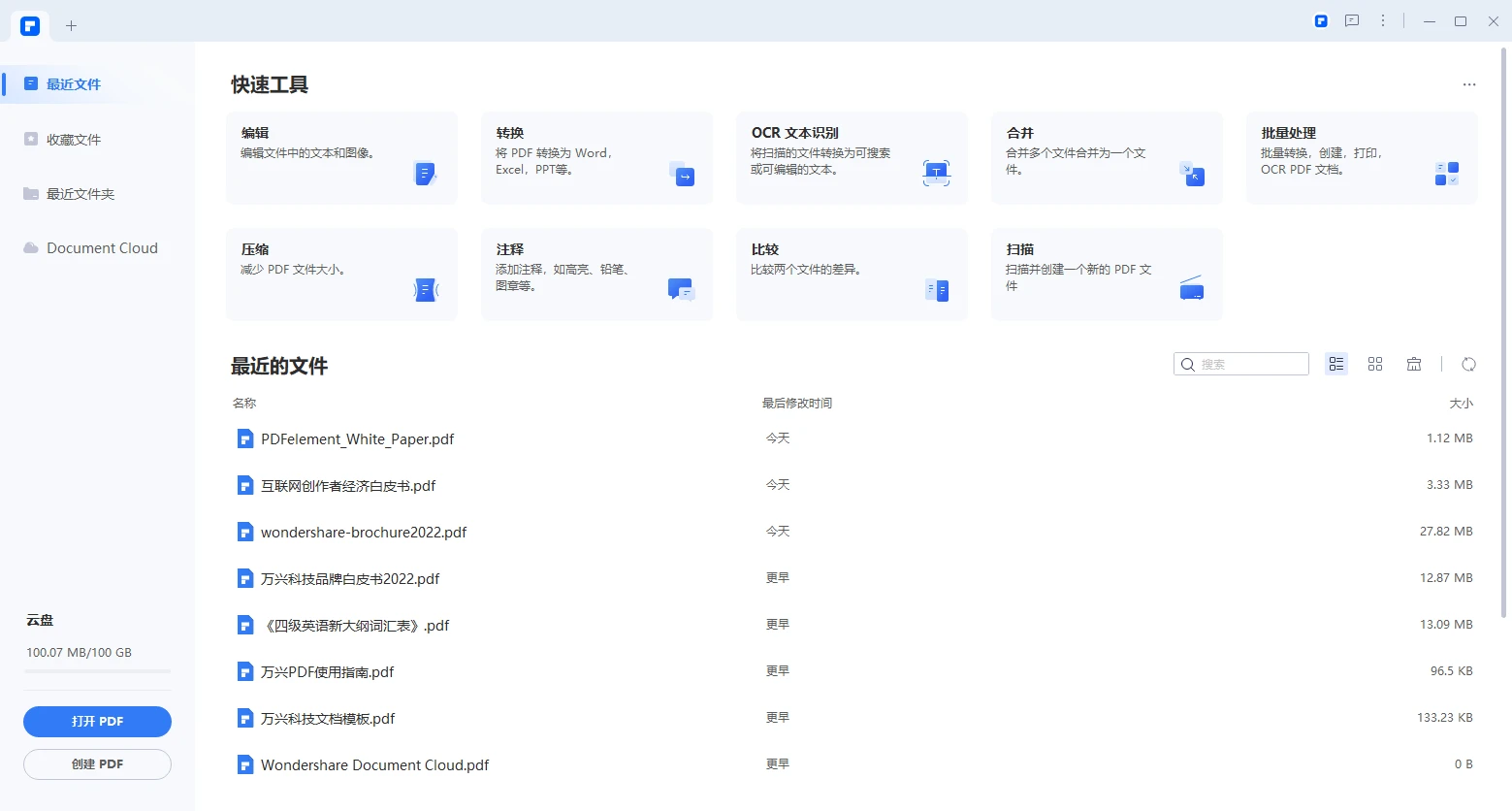Select the Annotate (注释) tool
This screenshot has height=811, width=1512.
click(595, 275)
